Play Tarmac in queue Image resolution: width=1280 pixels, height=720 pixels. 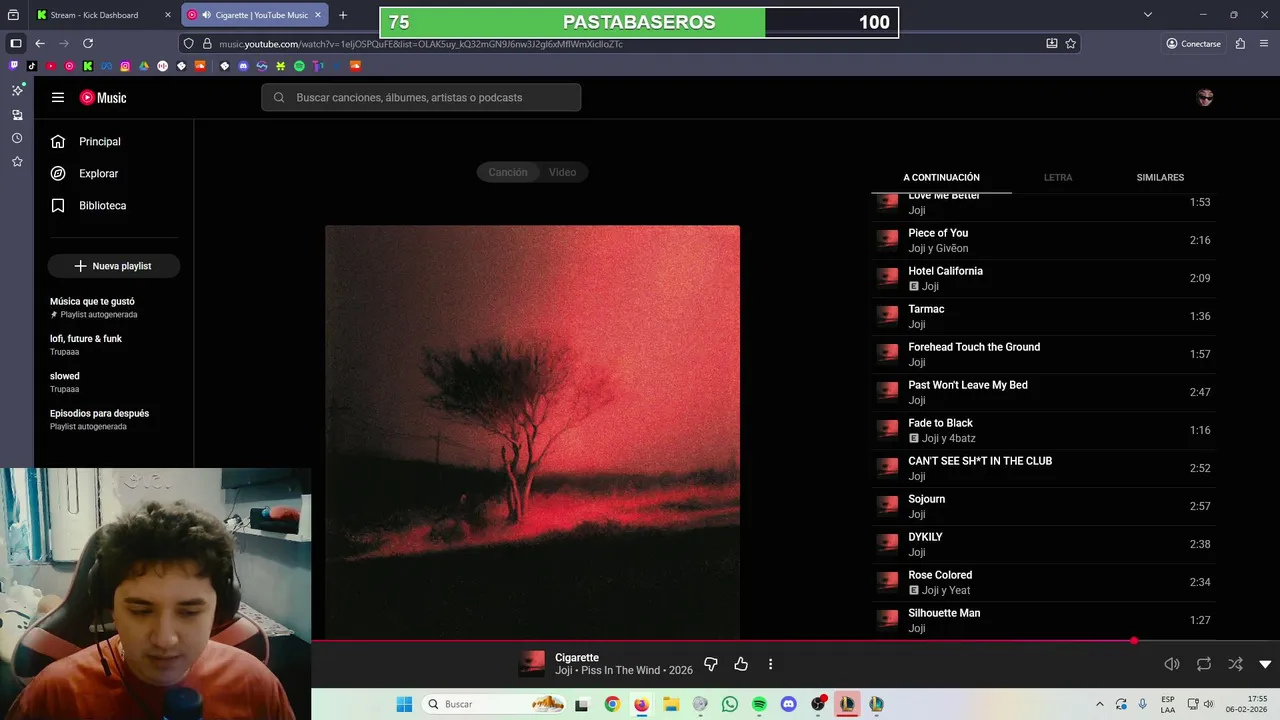coord(1043,316)
